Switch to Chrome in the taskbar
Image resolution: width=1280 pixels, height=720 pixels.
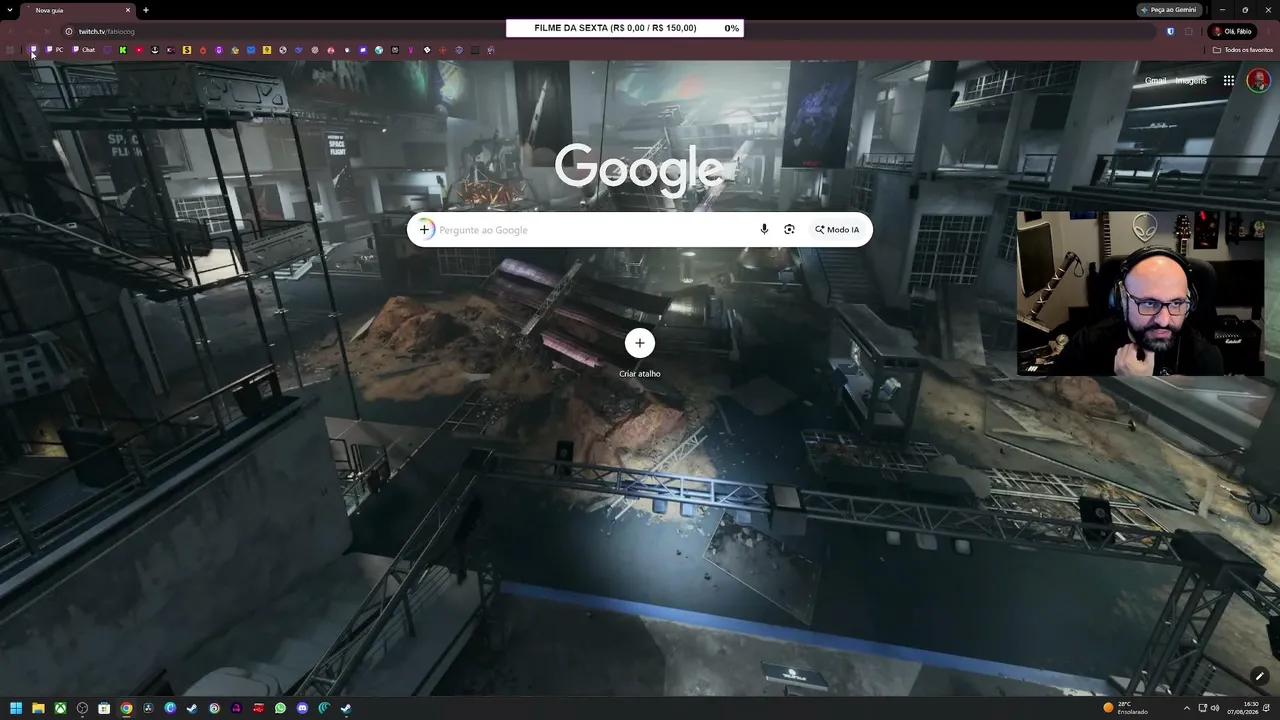tap(126, 708)
